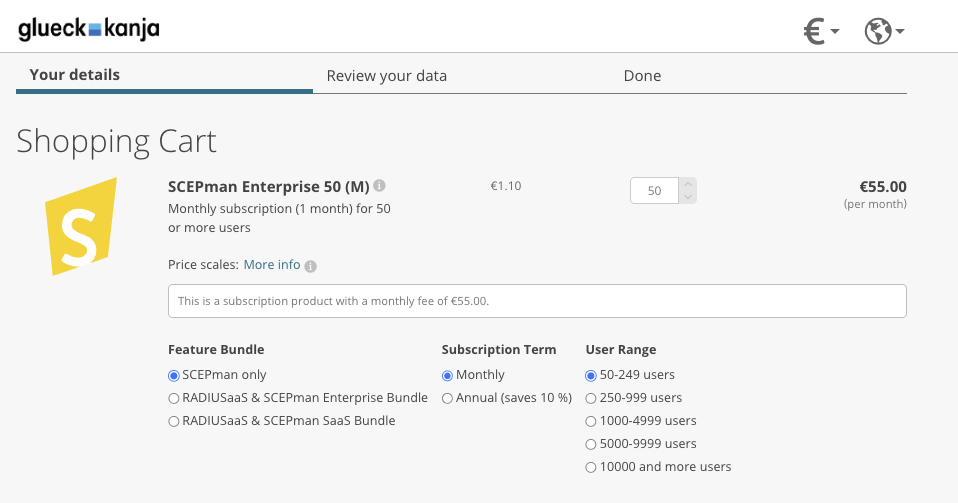Choose RADIUSaaS & SCEPman SaaS Bundle option
958x503 pixels.
[x=175, y=421]
